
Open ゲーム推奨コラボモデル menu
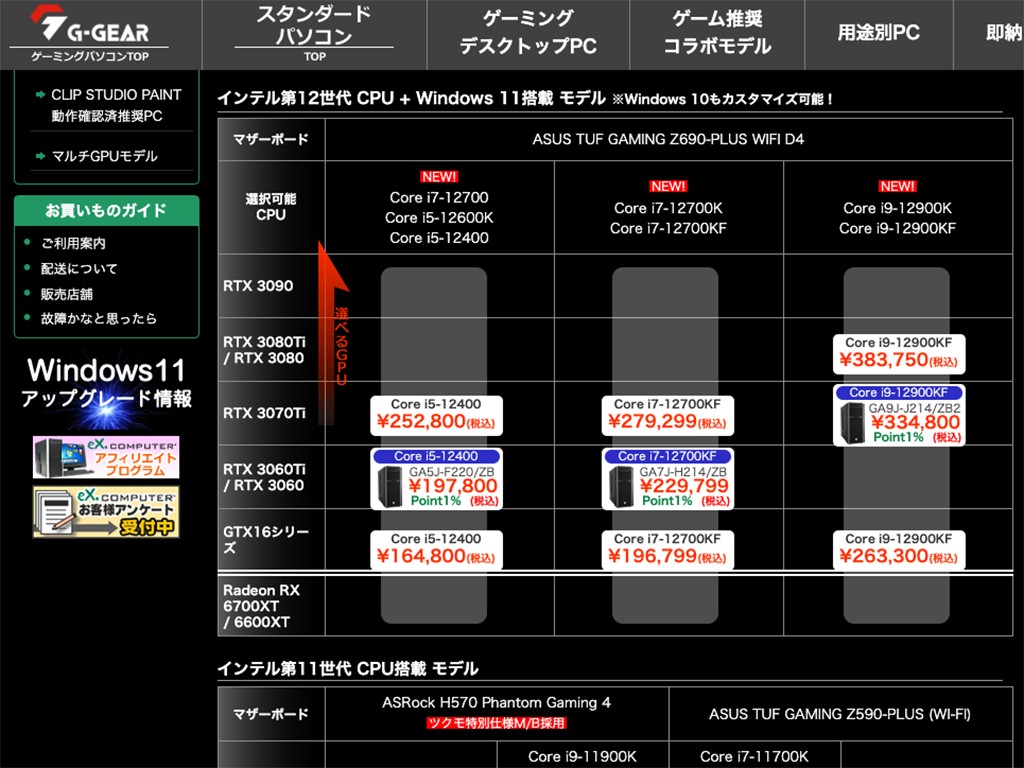coord(717,33)
